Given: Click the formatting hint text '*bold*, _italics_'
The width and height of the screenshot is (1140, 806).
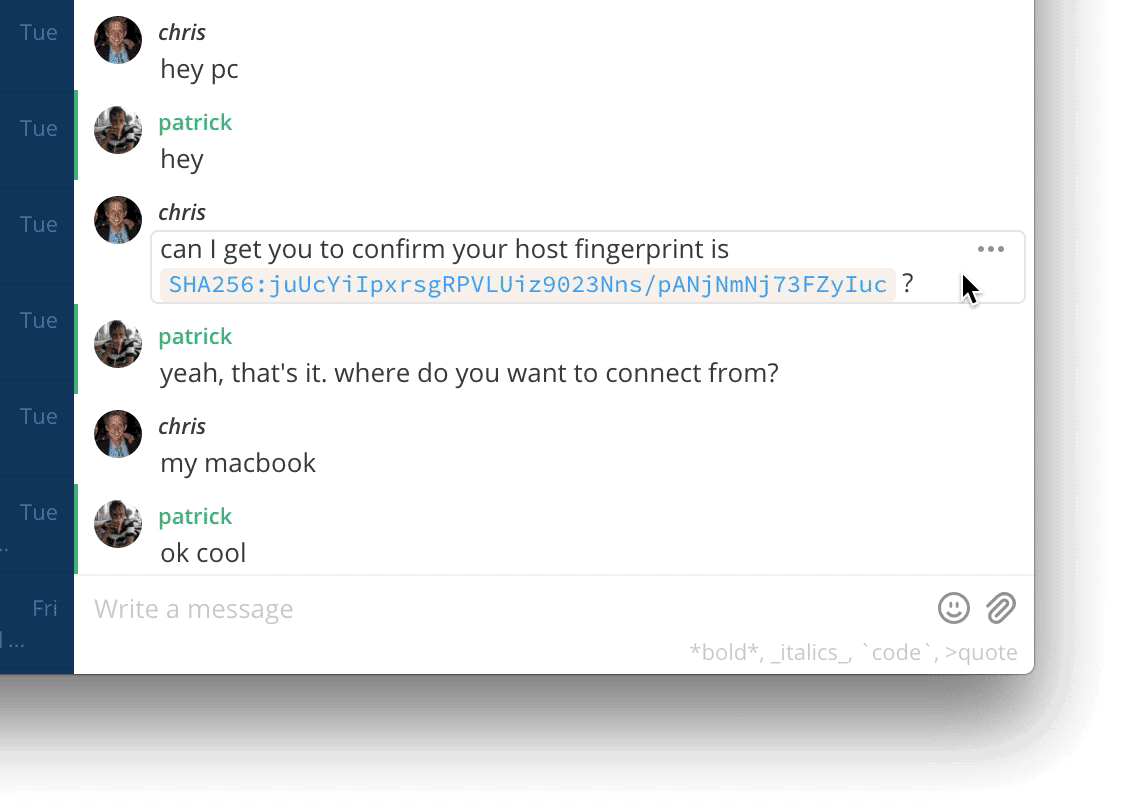Looking at the screenshot, I should (770, 652).
